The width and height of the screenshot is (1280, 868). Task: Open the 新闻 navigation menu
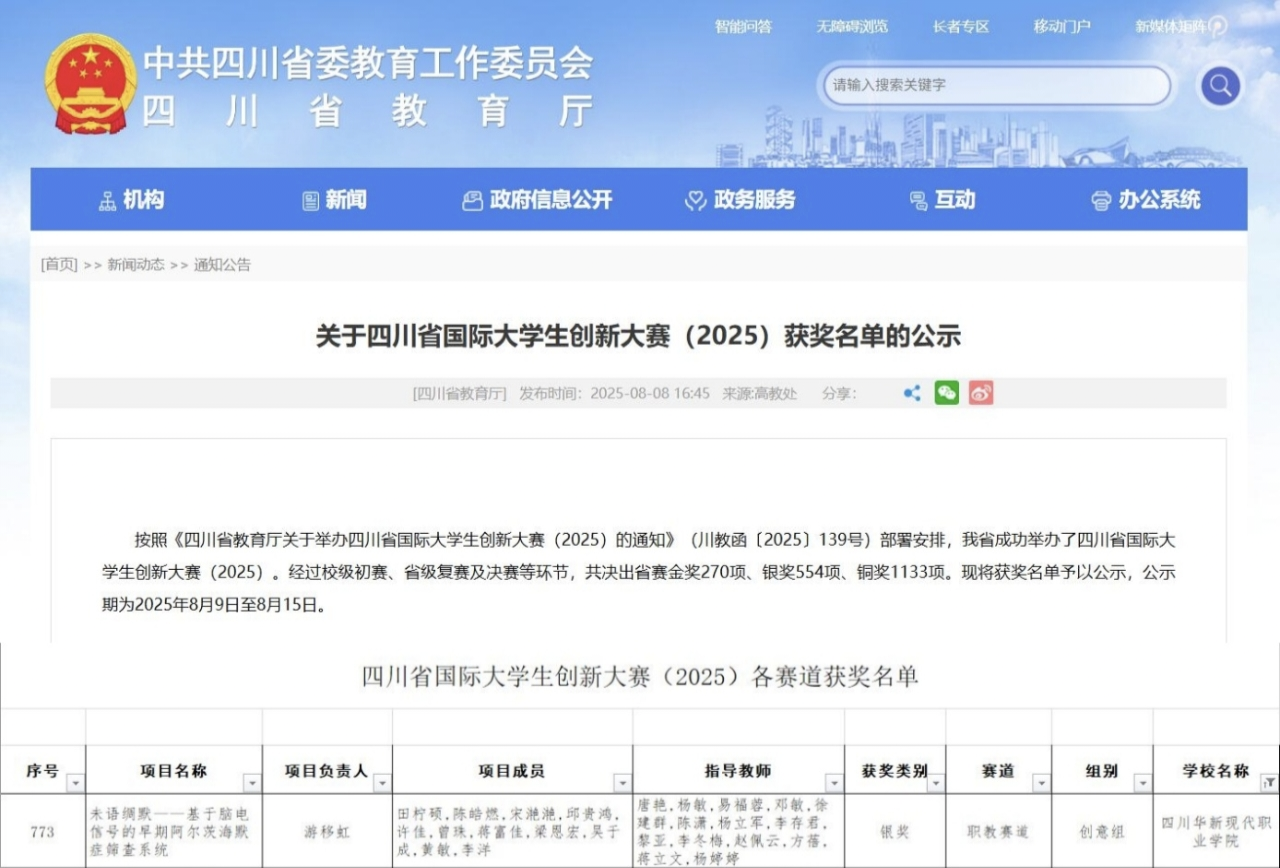(x=335, y=200)
